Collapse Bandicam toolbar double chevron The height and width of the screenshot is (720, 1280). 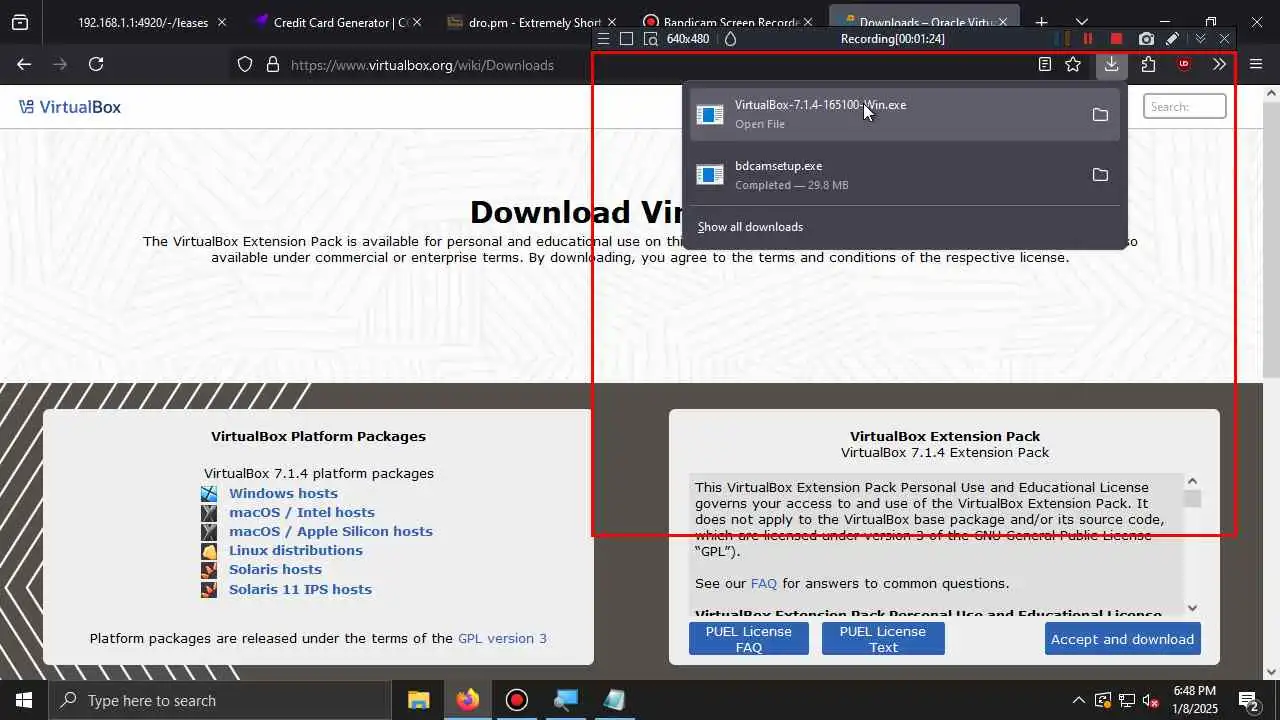[1200, 39]
